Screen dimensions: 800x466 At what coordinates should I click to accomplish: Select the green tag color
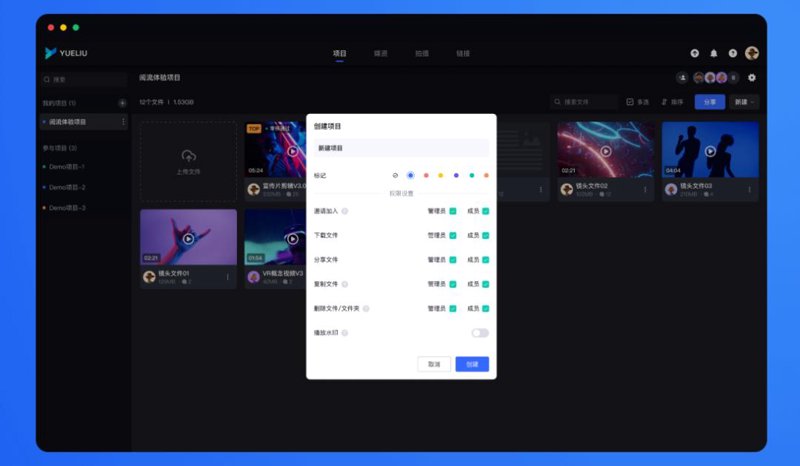click(x=471, y=176)
